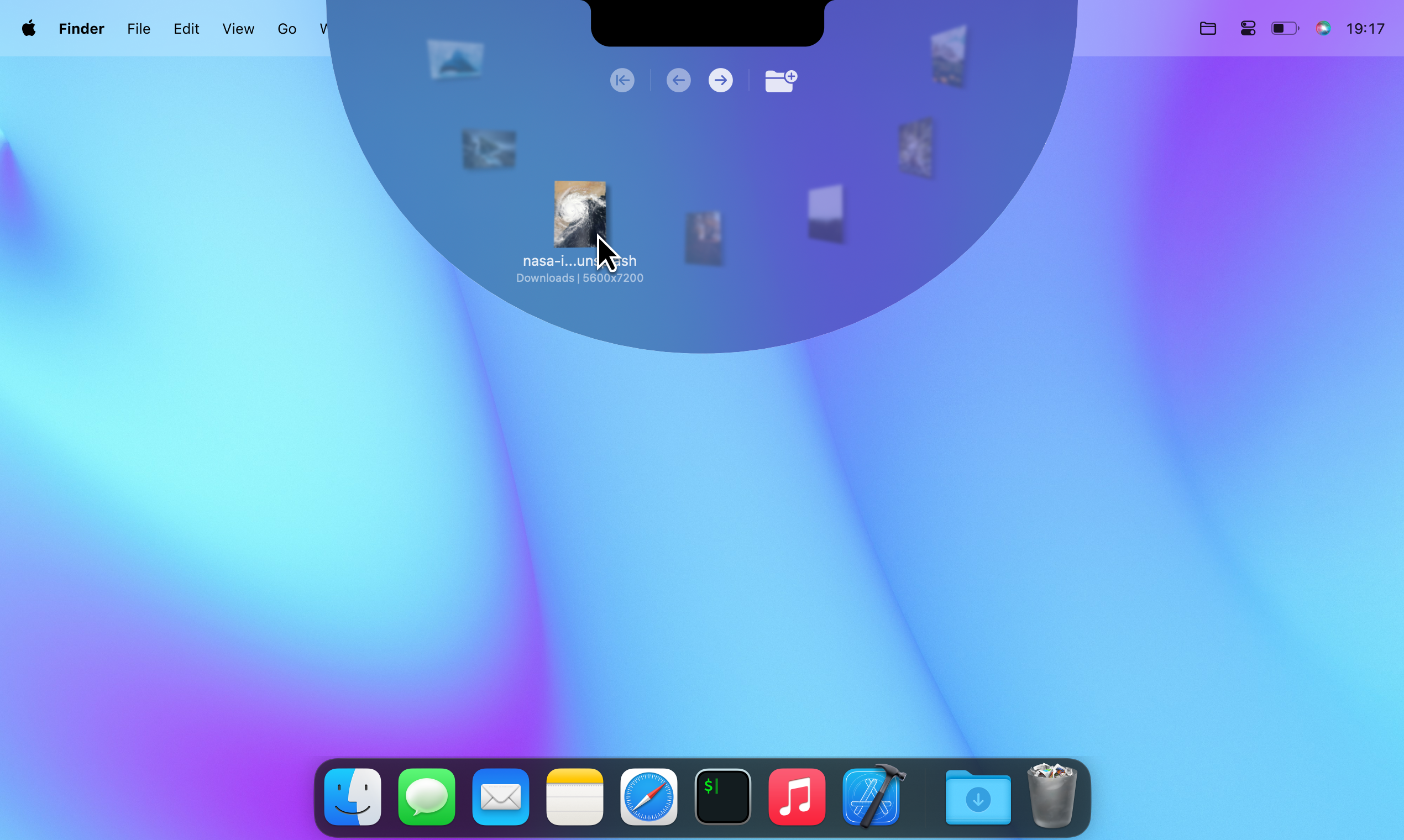Screen dimensions: 1404x840
Task: Open the File menu
Action: click(x=139, y=28)
